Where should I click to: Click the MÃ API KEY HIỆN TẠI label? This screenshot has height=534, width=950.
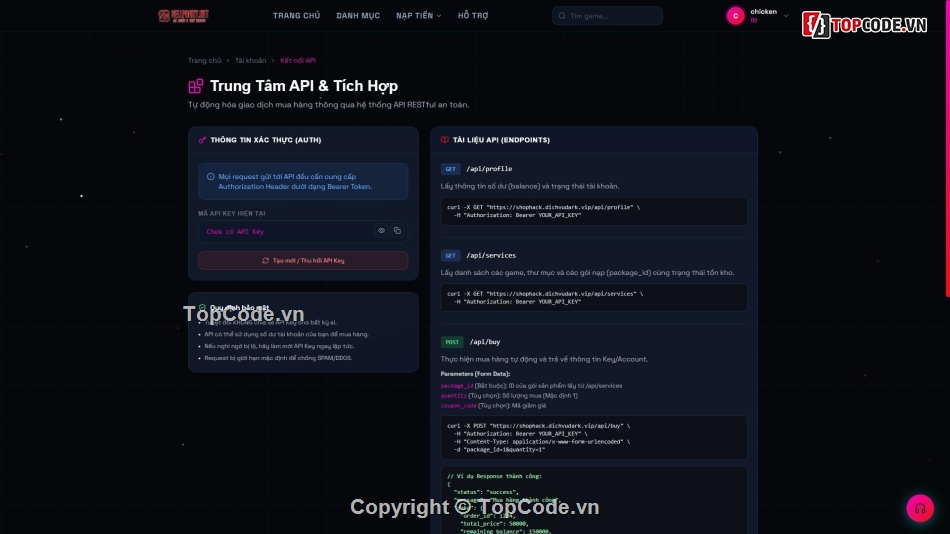coord(231,214)
